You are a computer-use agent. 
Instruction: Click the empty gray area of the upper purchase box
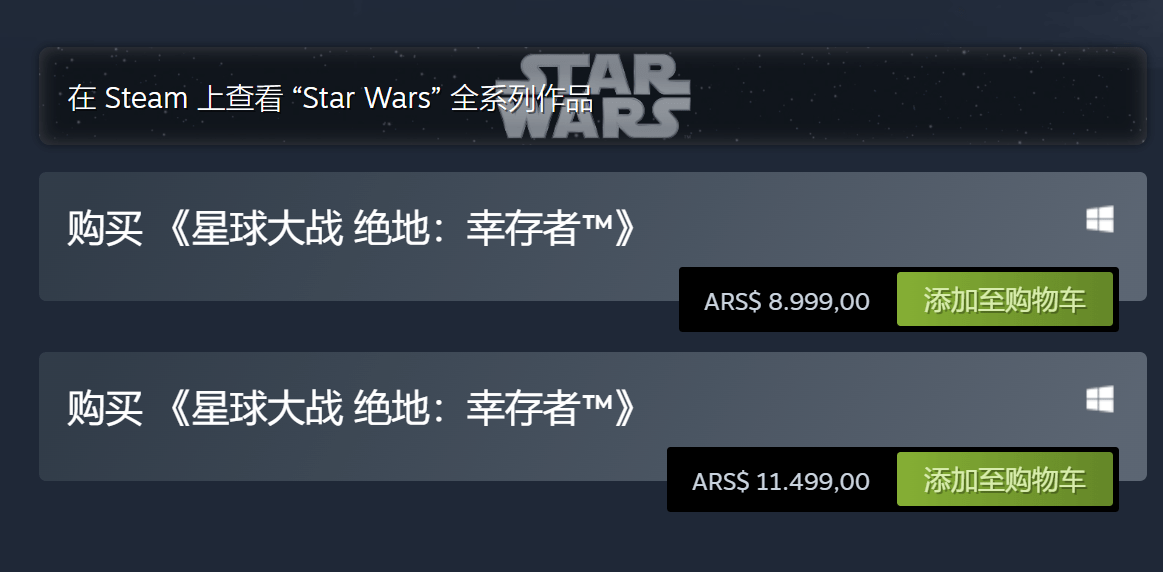coord(850,225)
